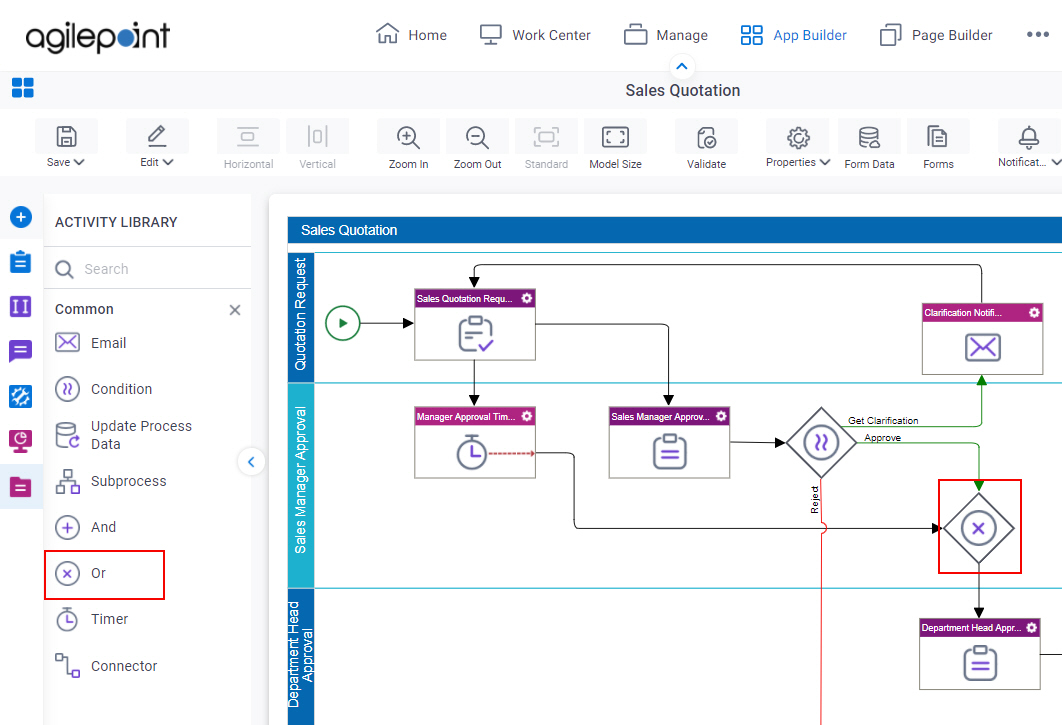Open settings gear of Sales Quotation Request
Viewport: 1062px width, 725px height.
click(x=526, y=298)
